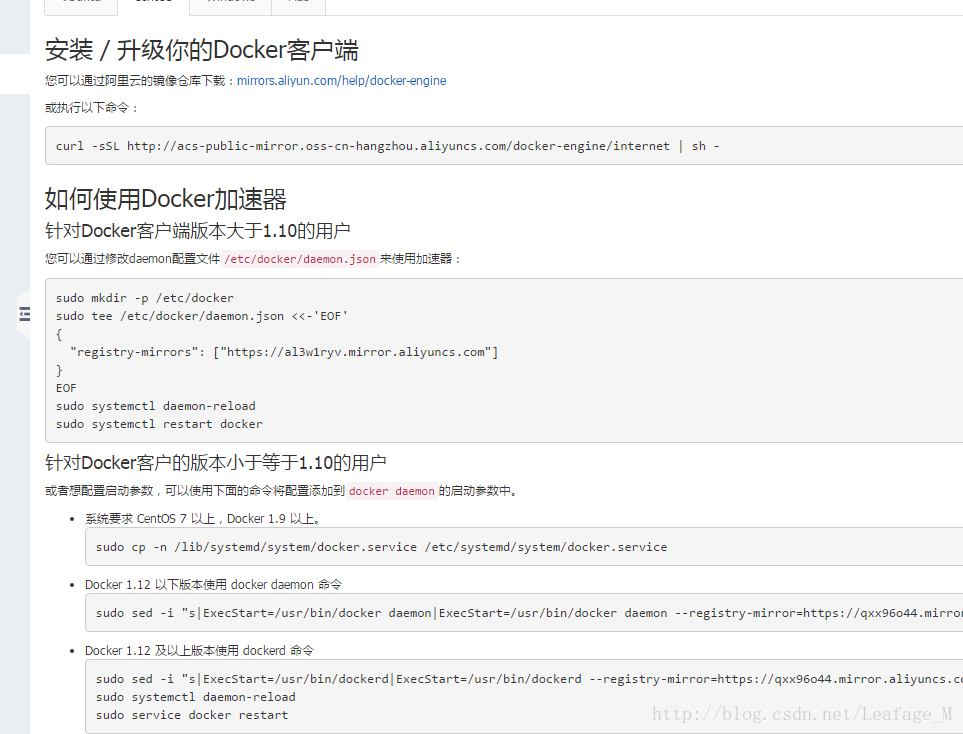Screen dimensions: 963x734
Task: Click the '安装 / 升级你的Docker客户端' heading
Action: coord(201,50)
